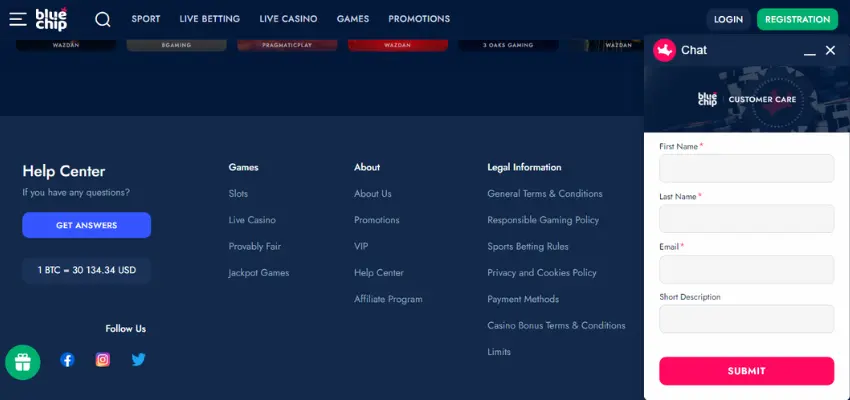Viewport: 850px width, 400px height.
Task: Minimize the chat widget
Action: (810, 51)
